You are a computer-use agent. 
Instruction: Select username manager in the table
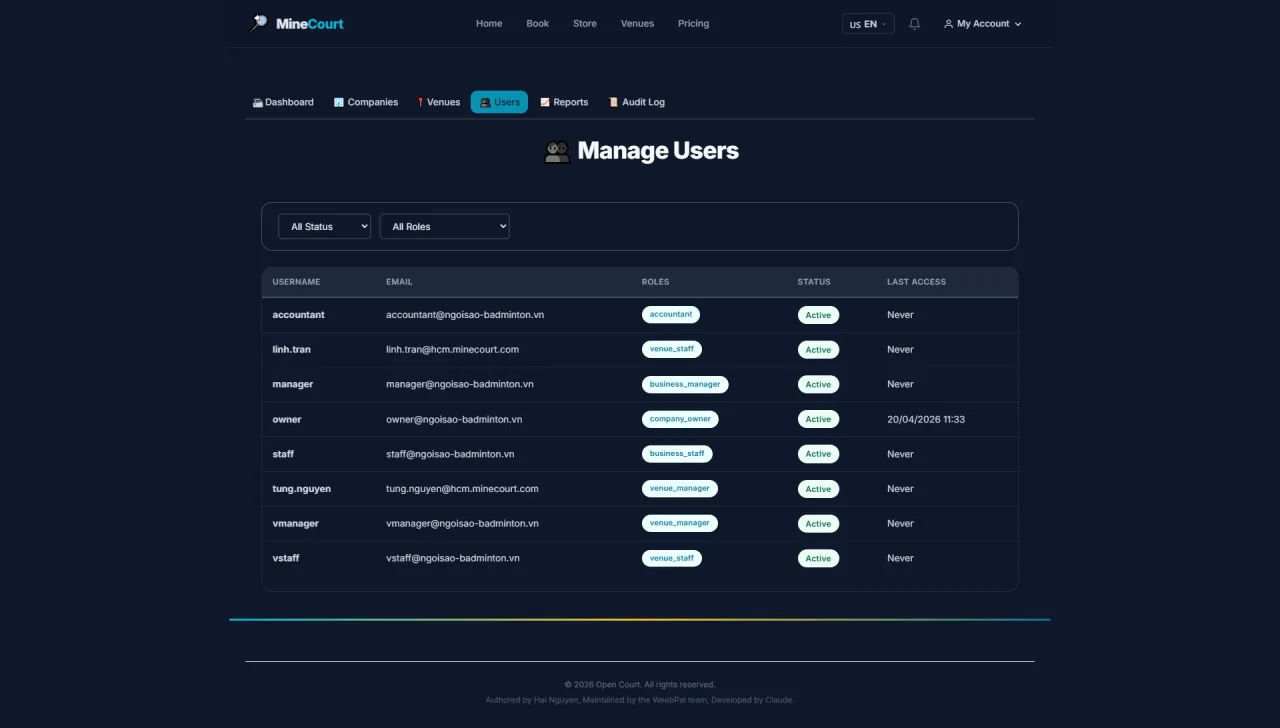pyautogui.click(x=292, y=384)
